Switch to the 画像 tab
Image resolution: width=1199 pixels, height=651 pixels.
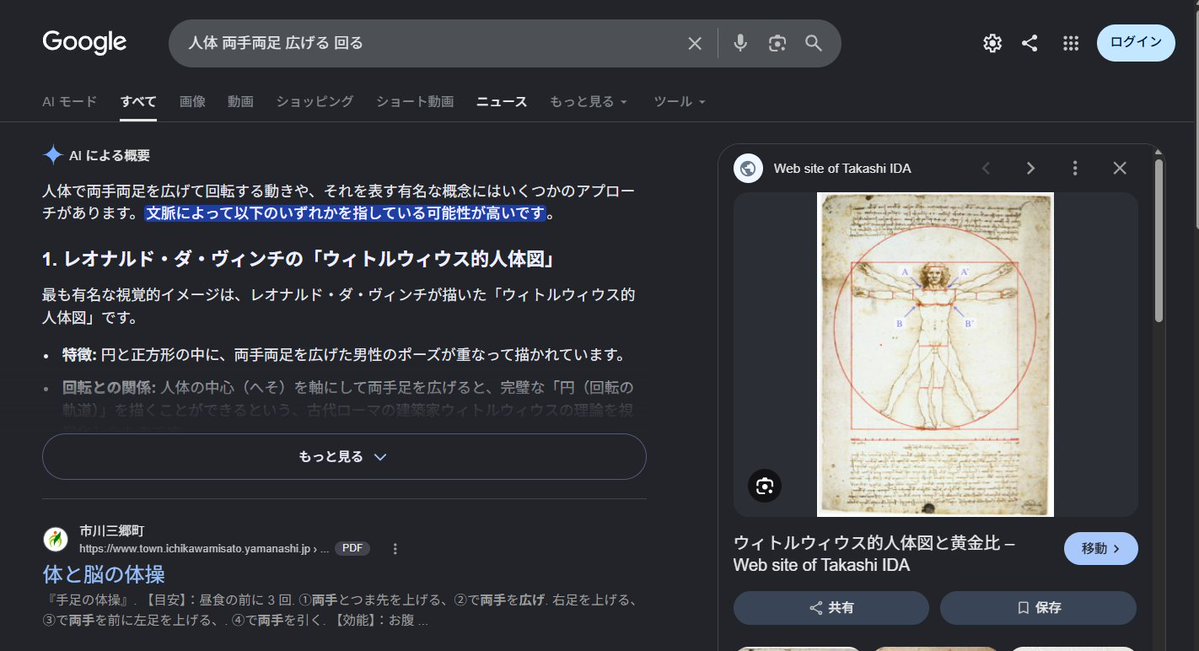192,102
